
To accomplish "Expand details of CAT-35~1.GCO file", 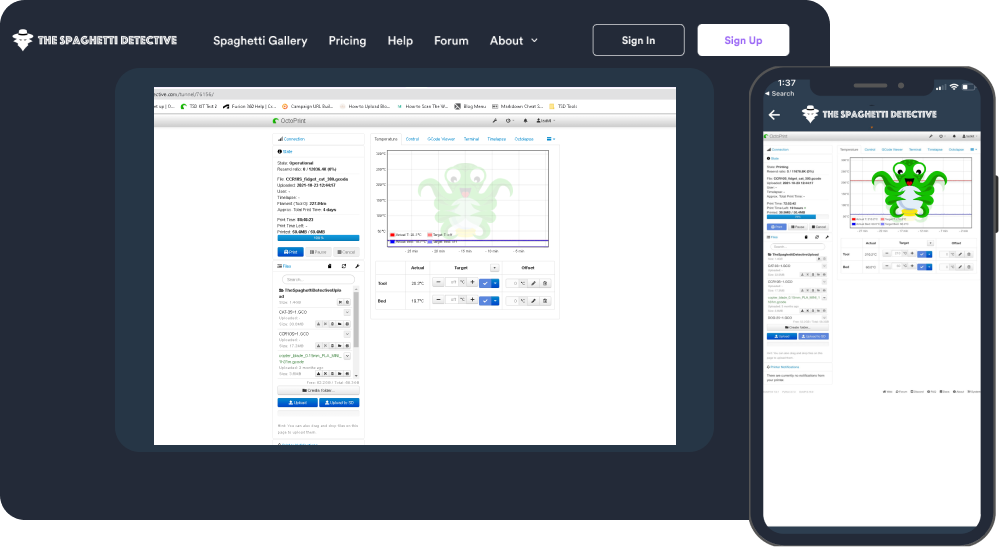I will [347, 312].
